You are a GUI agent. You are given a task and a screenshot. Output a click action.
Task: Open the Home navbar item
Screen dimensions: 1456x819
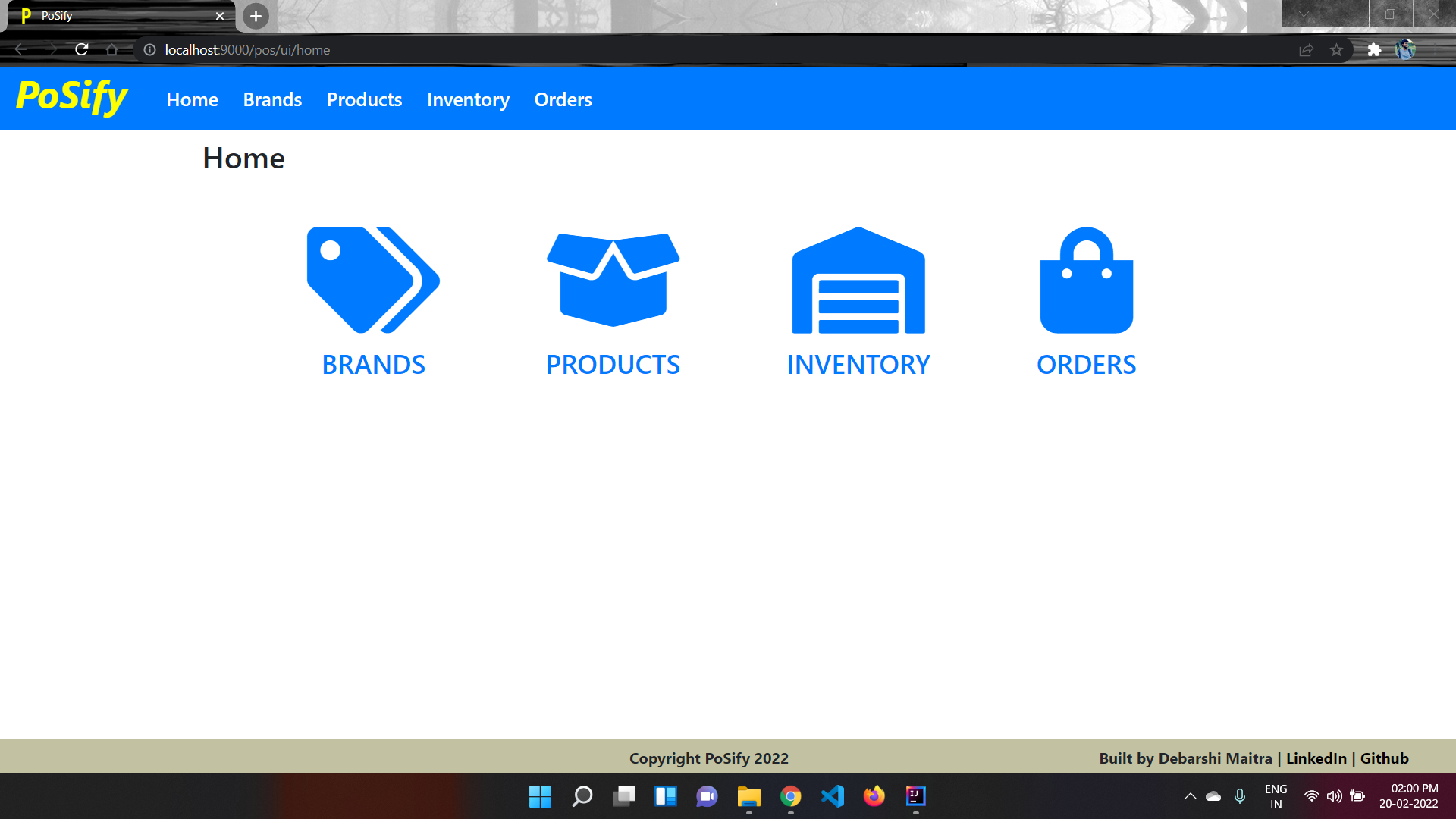point(192,99)
